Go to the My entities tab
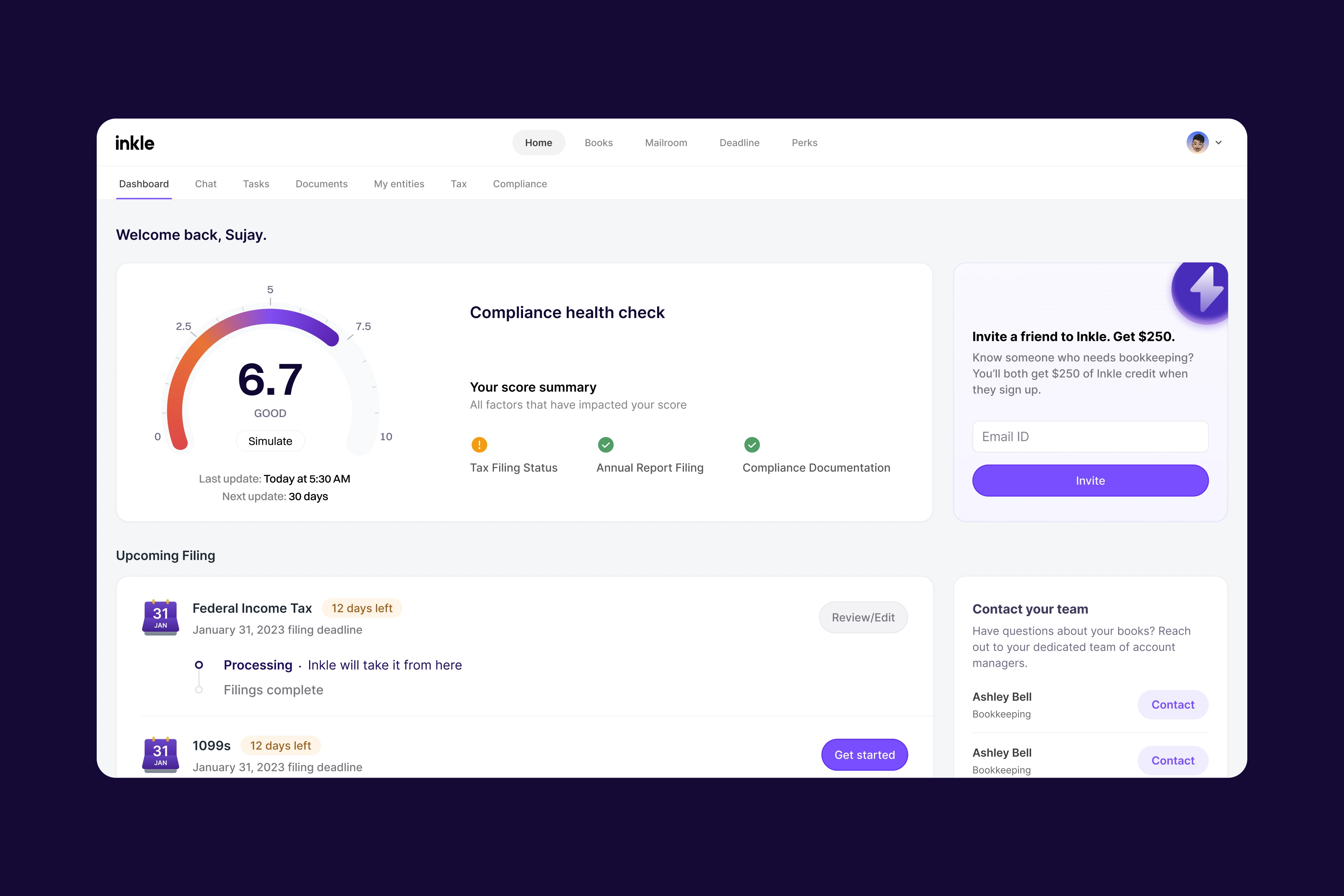1344x896 pixels. pyautogui.click(x=399, y=184)
